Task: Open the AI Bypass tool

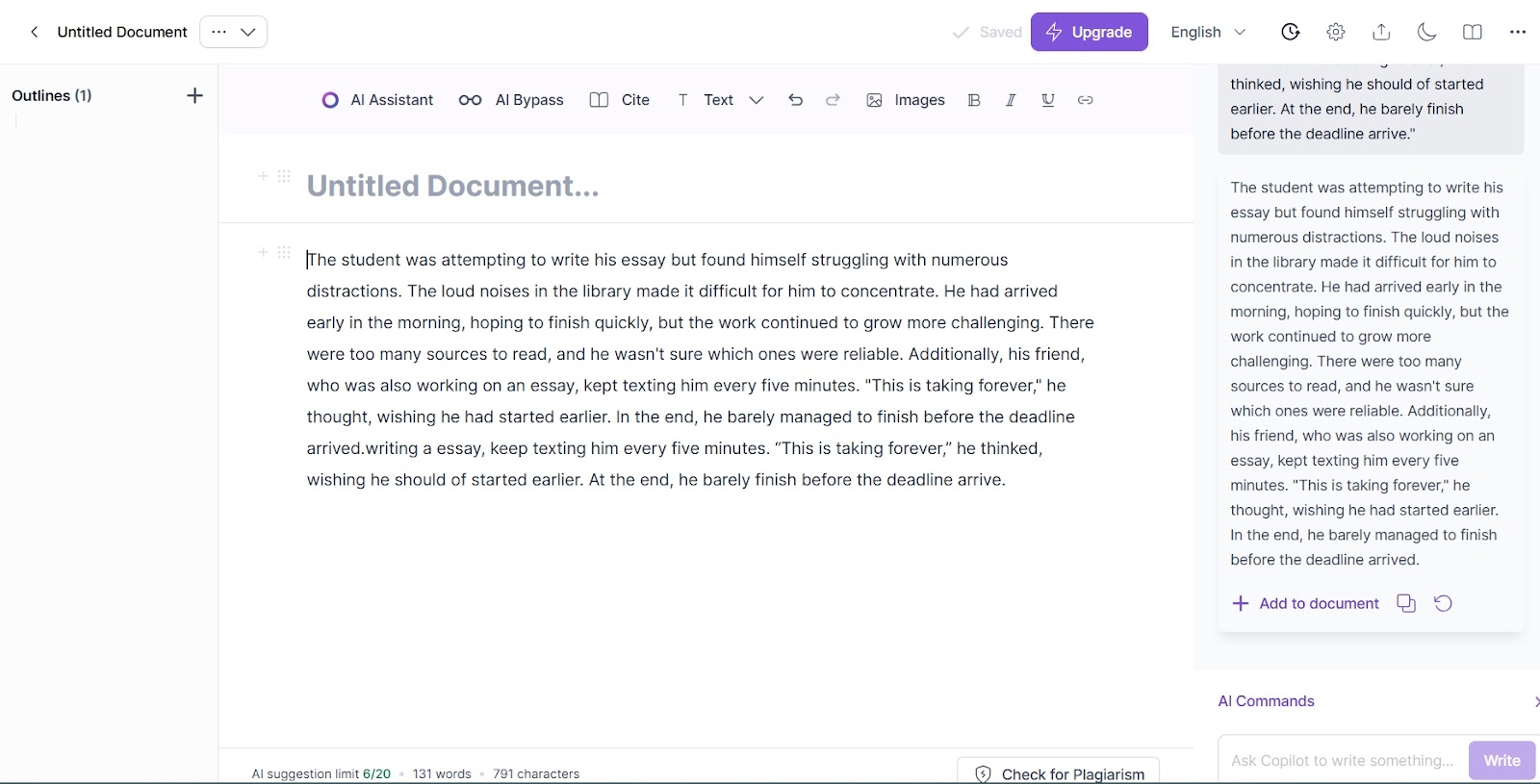Action: pos(511,100)
